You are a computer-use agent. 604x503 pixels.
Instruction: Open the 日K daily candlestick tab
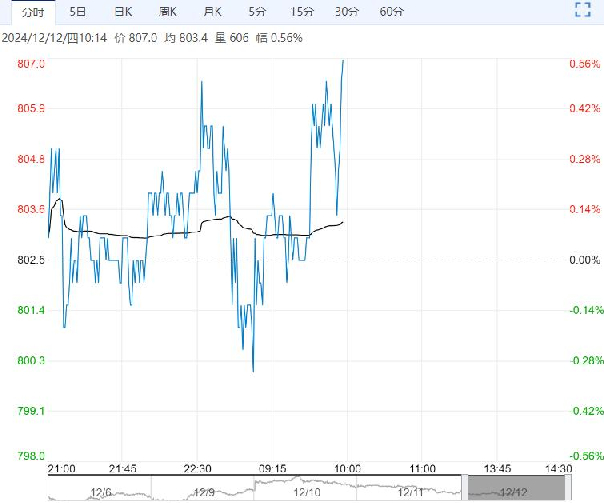(122, 12)
